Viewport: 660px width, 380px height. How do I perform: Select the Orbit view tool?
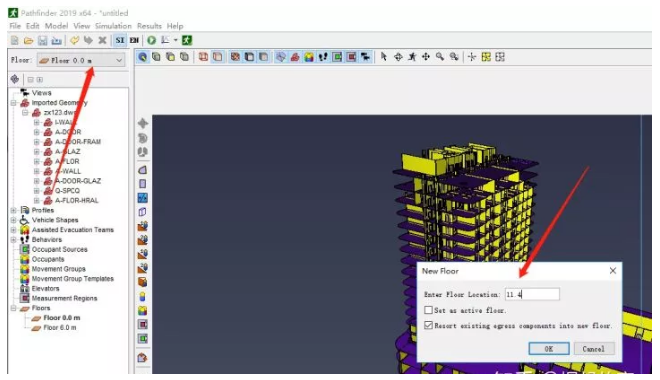[398, 56]
